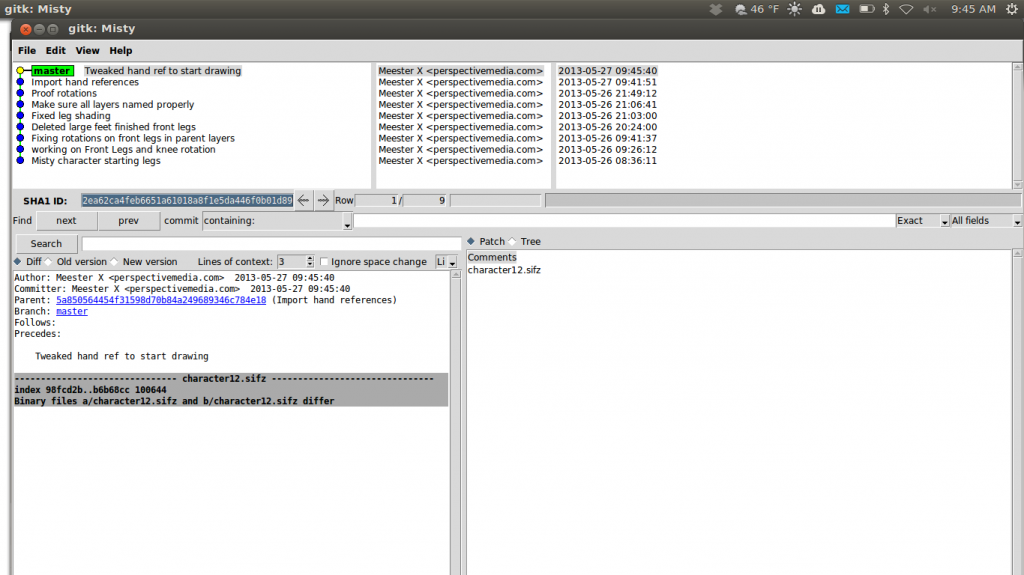Select commit Make sure all layers named properly
Image resolution: width=1024 pixels, height=575 pixels.
pos(112,105)
